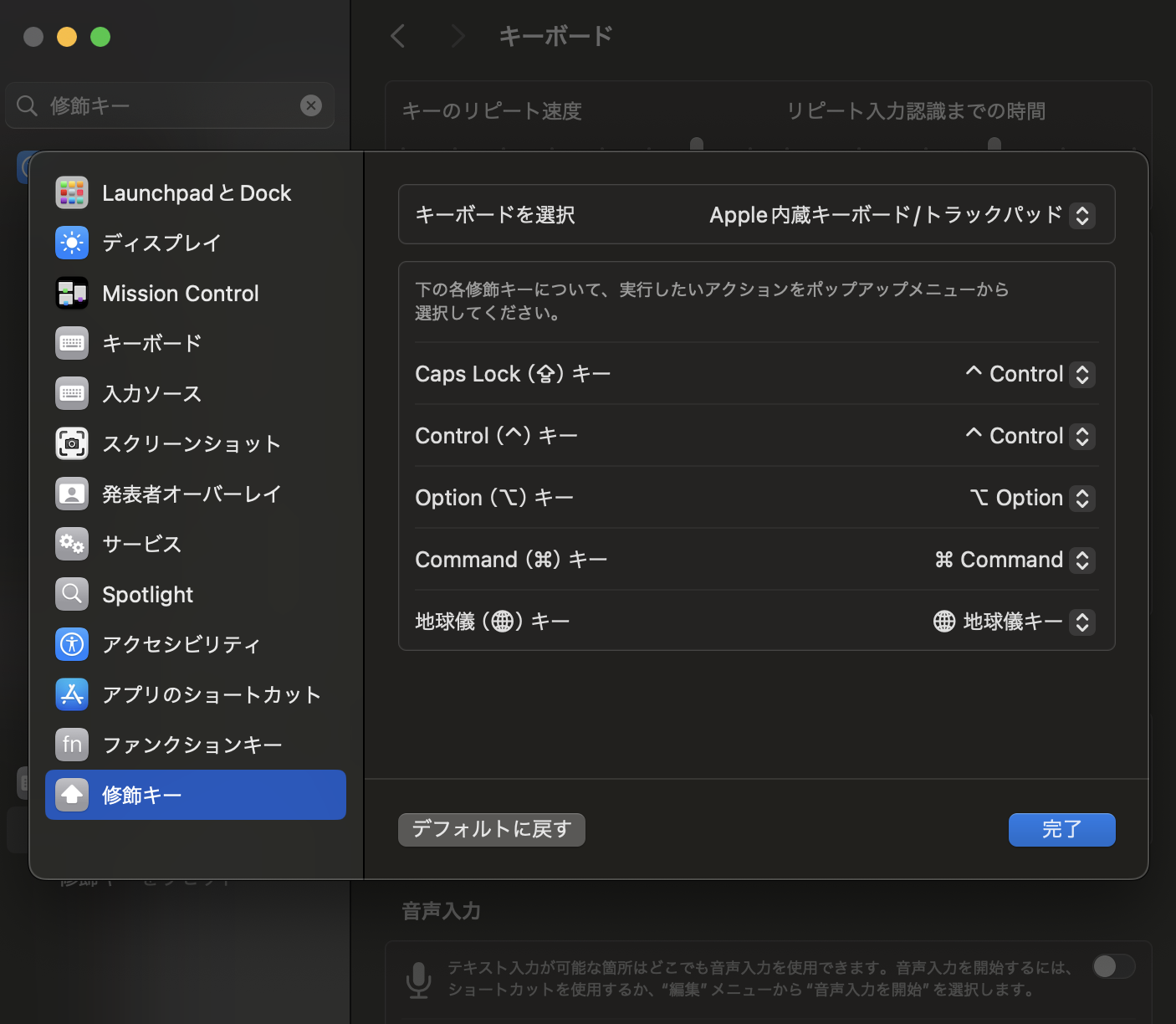Click the Option (⌥) キー label
This screenshot has width=1176, height=1024.
pyautogui.click(x=494, y=498)
